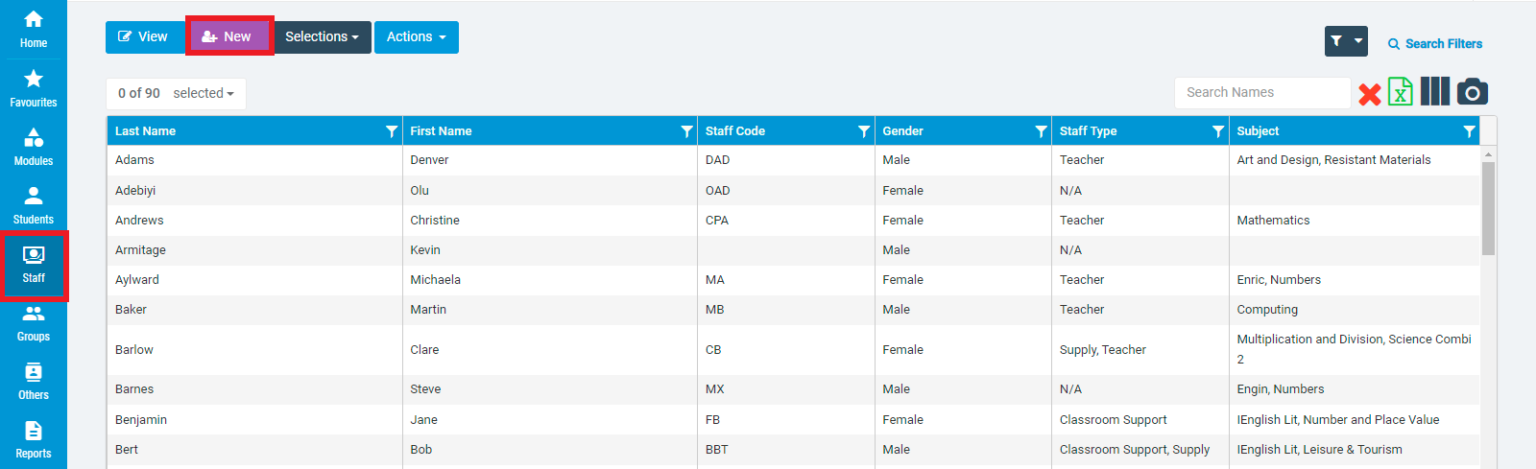This screenshot has height=469, width=1536.
Task: Click the View button
Action: [143, 37]
